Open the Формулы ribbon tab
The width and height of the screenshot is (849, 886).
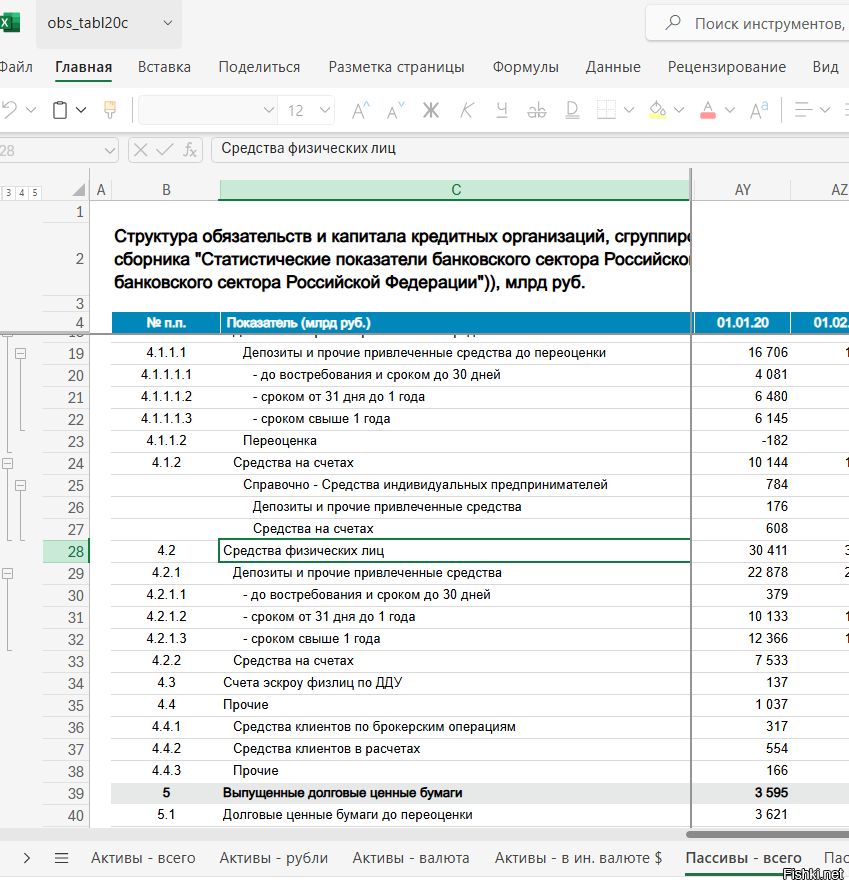(x=525, y=67)
